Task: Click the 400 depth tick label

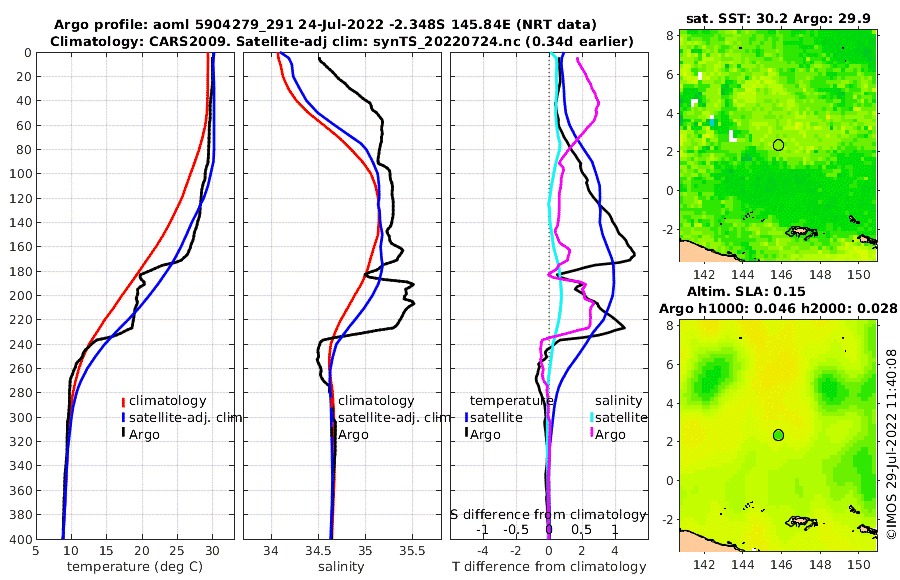Action: pyautogui.click(x=20, y=539)
